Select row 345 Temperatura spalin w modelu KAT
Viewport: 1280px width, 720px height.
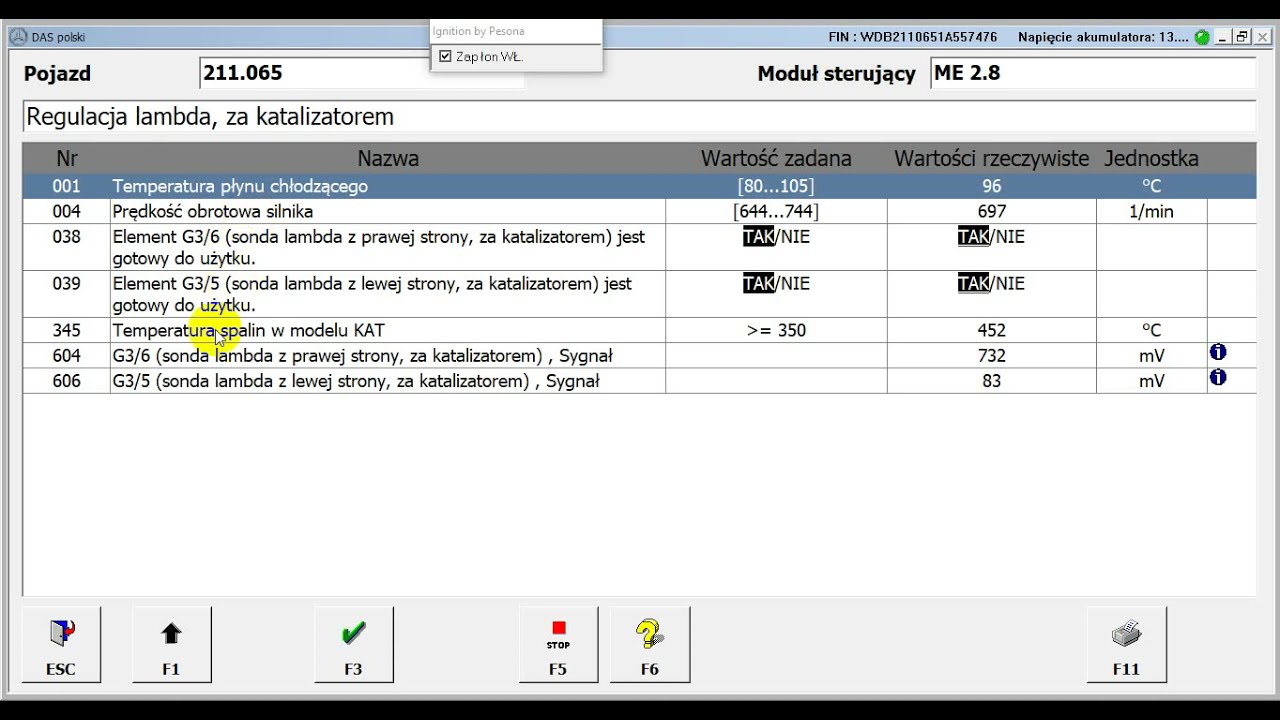639,330
